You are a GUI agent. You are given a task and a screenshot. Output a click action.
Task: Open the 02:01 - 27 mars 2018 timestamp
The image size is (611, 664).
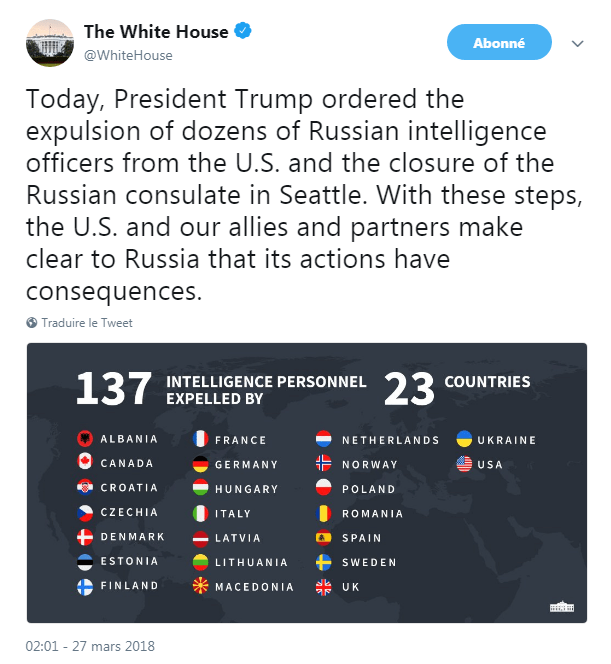pos(90,647)
